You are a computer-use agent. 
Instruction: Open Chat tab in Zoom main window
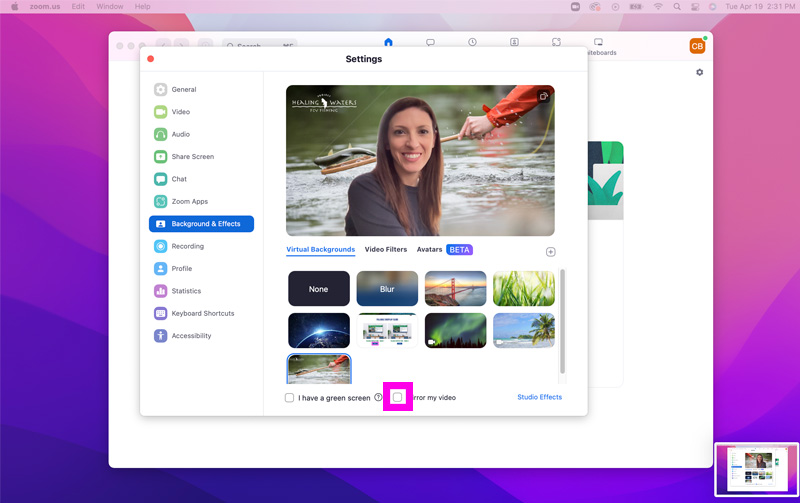(431, 42)
